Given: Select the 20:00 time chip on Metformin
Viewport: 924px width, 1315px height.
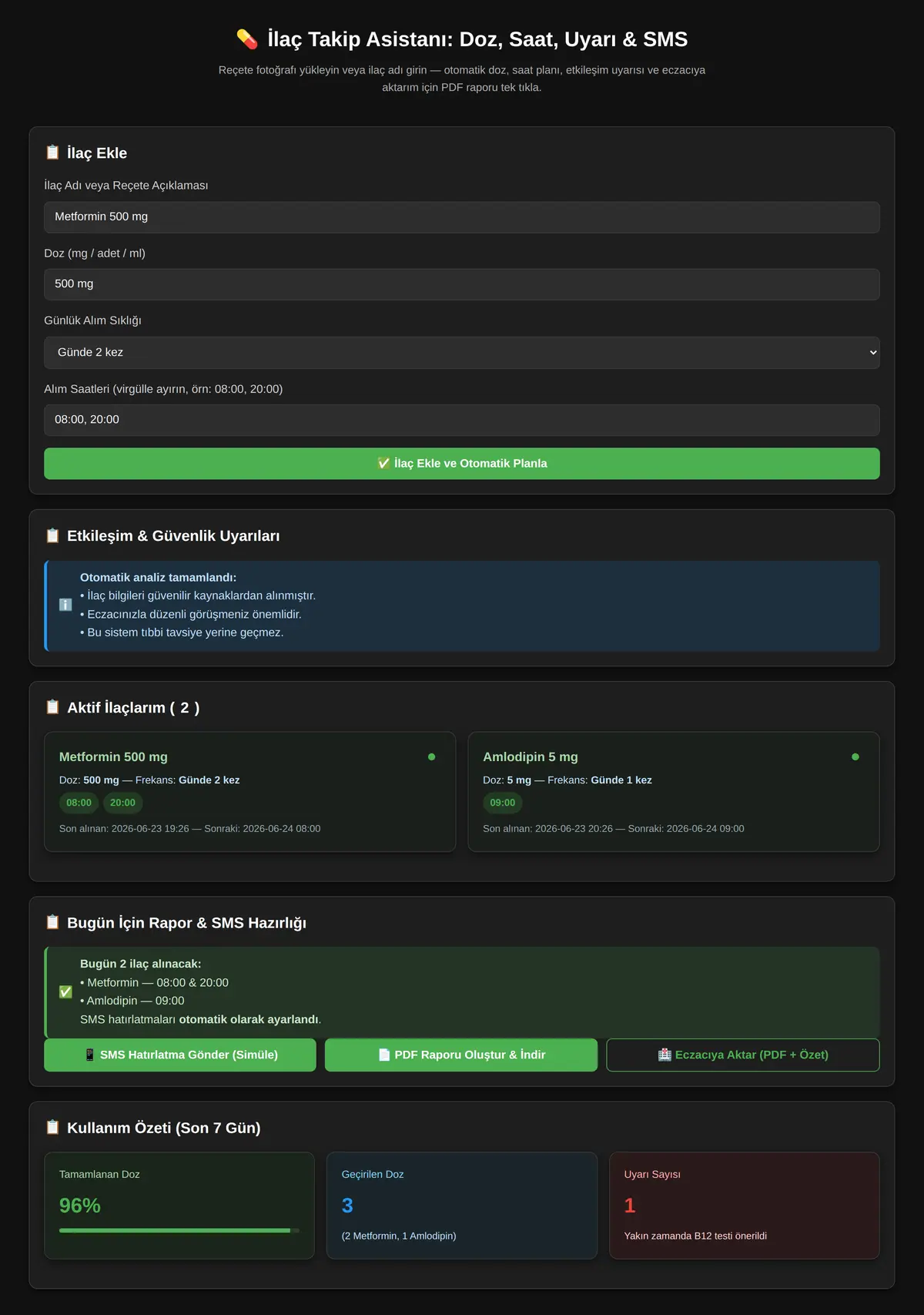Looking at the screenshot, I should pyautogui.click(x=122, y=803).
